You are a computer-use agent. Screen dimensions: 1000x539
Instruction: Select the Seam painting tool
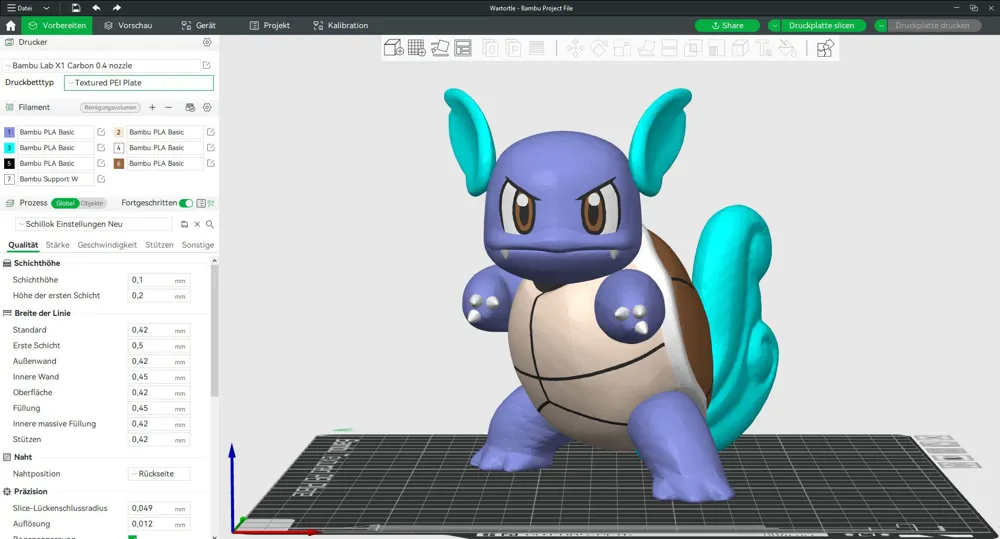point(740,48)
